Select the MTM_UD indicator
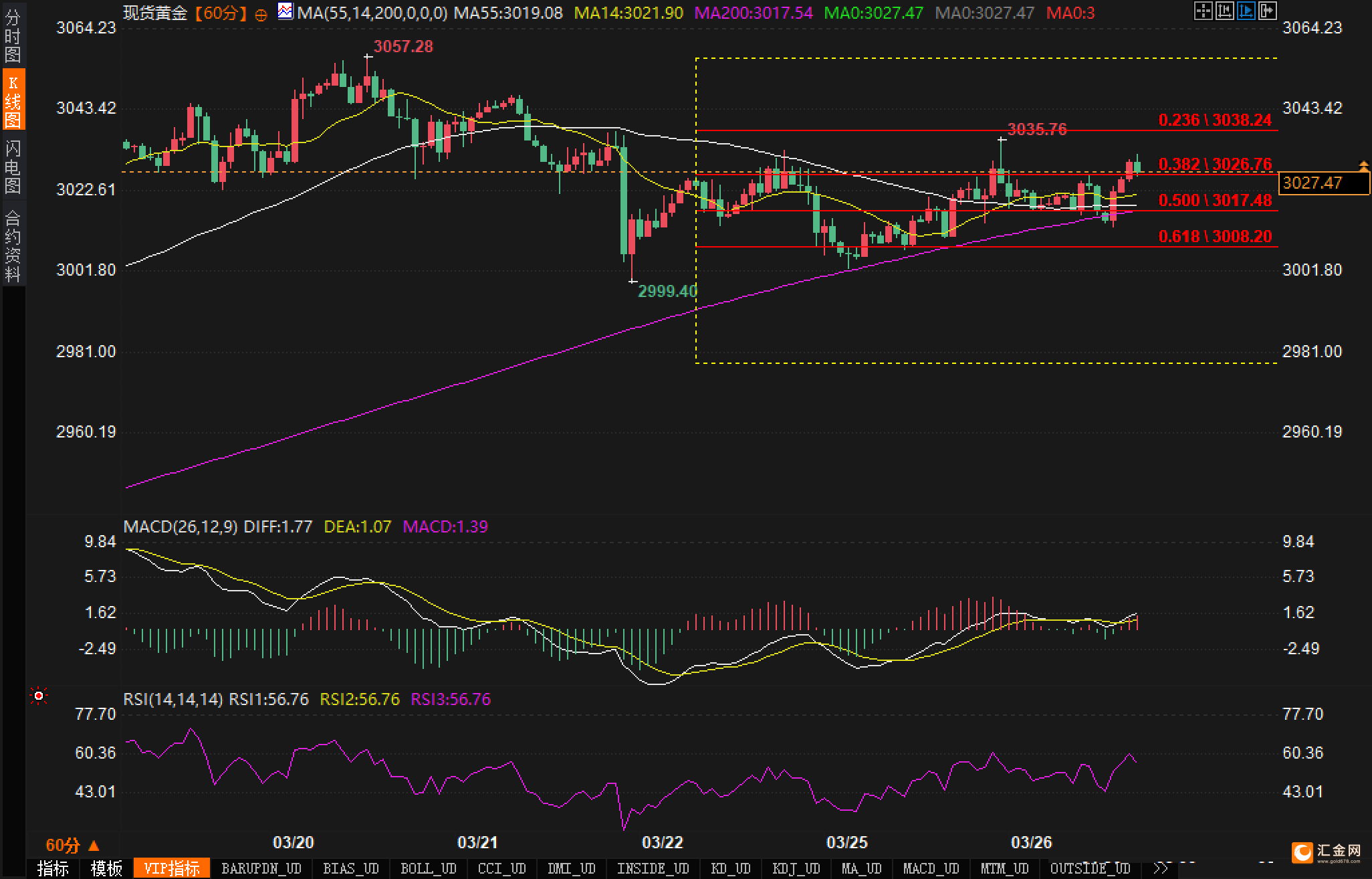The width and height of the screenshot is (1372, 879). (1005, 868)
